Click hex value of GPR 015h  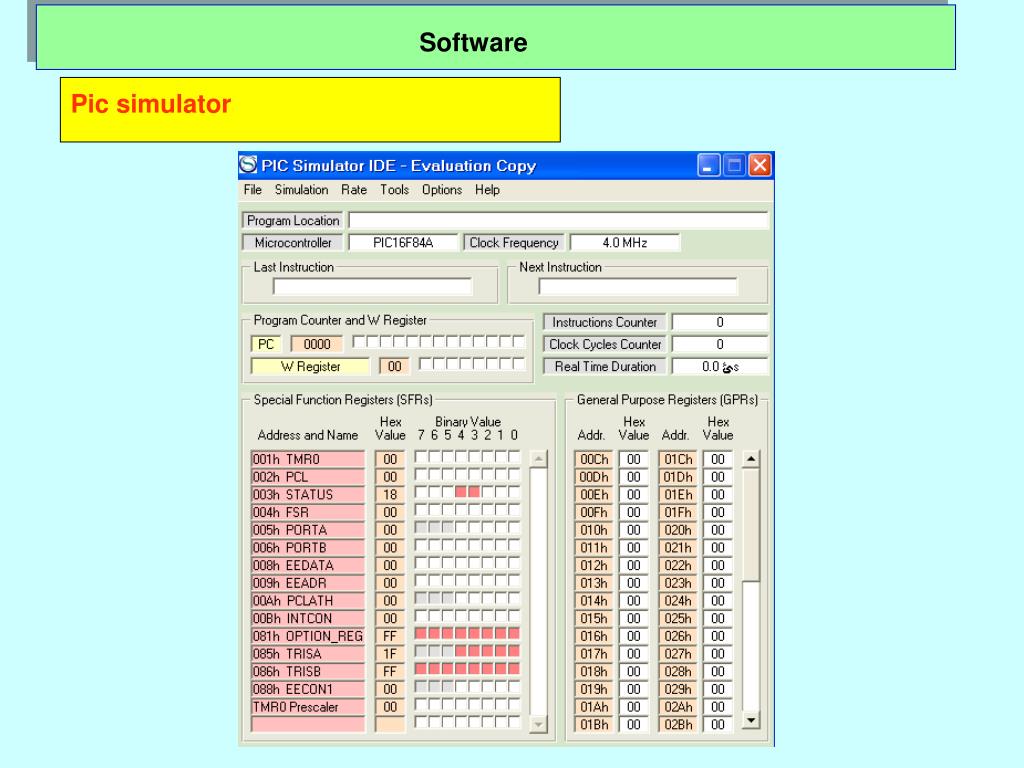tap(633, 618)
